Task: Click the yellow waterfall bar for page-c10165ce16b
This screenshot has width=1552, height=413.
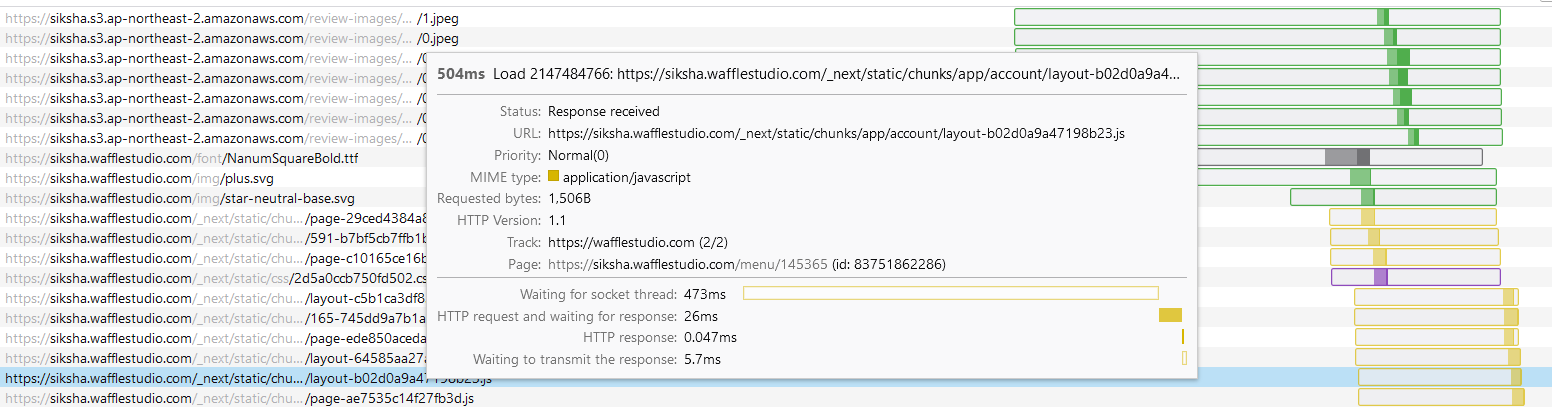Action: click(1415, 257)
